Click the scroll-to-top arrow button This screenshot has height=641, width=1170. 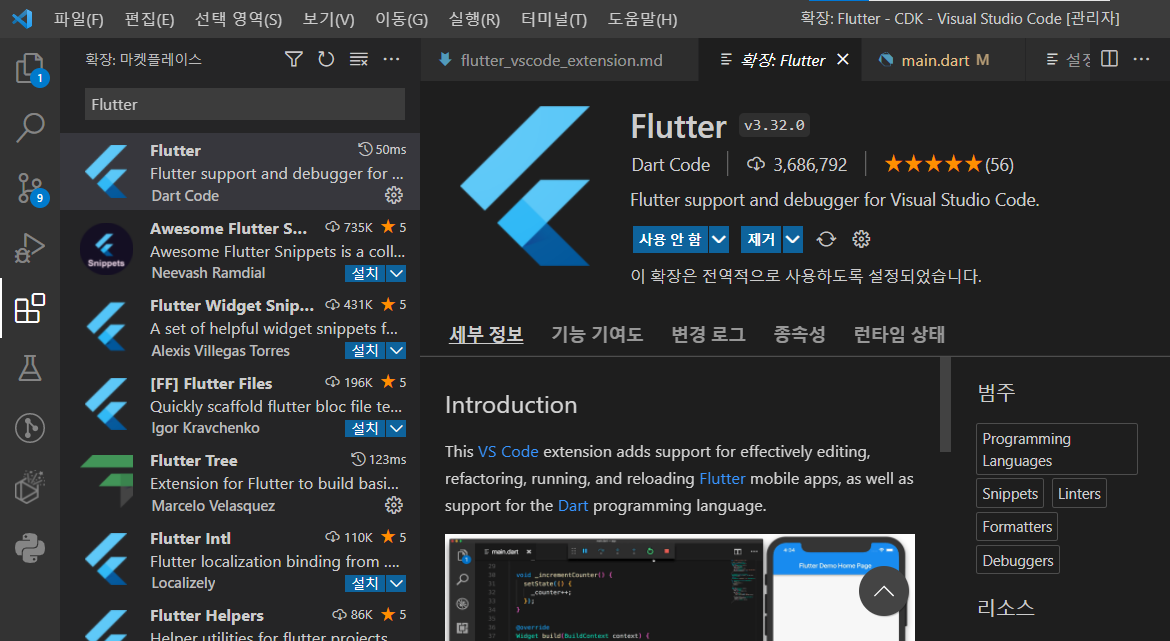(x=883, y=591)
